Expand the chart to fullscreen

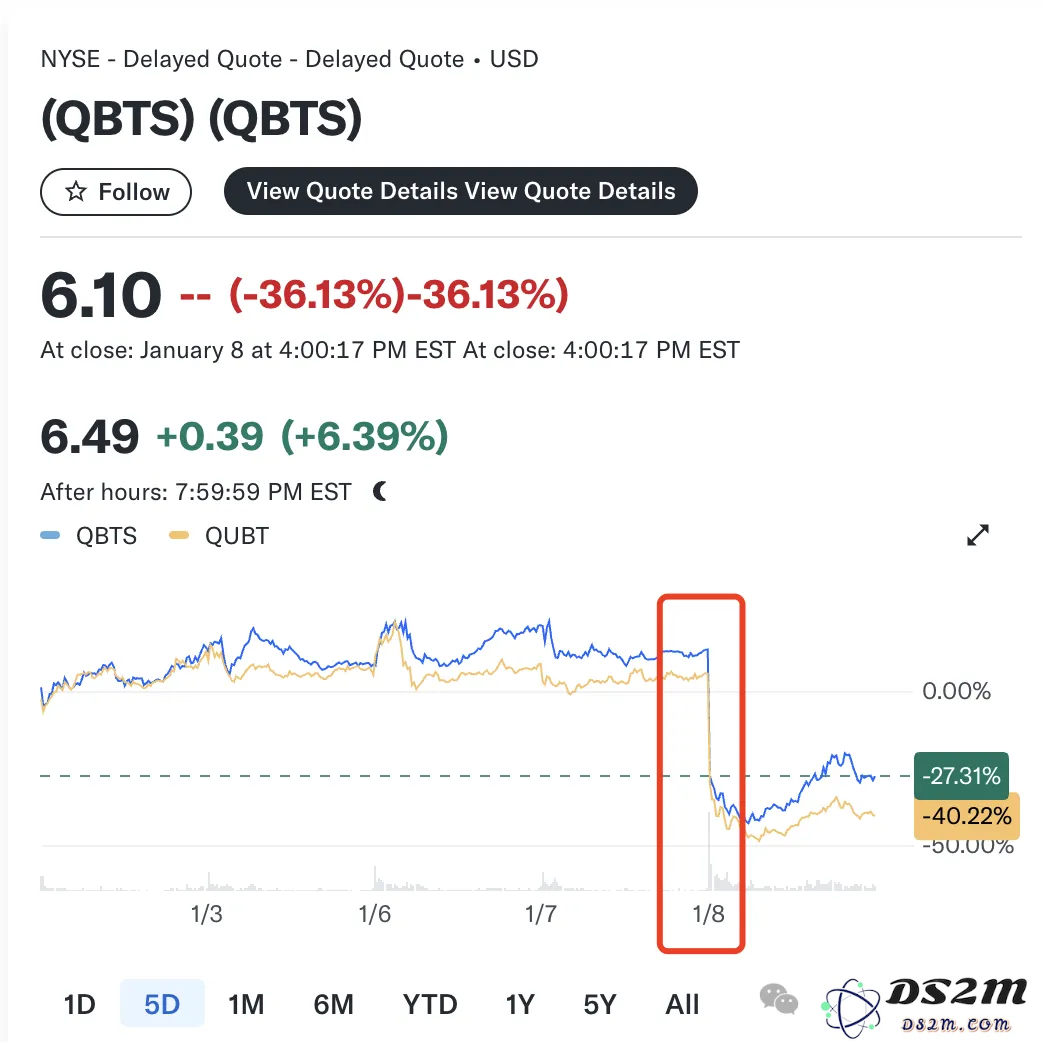[977, 535]
